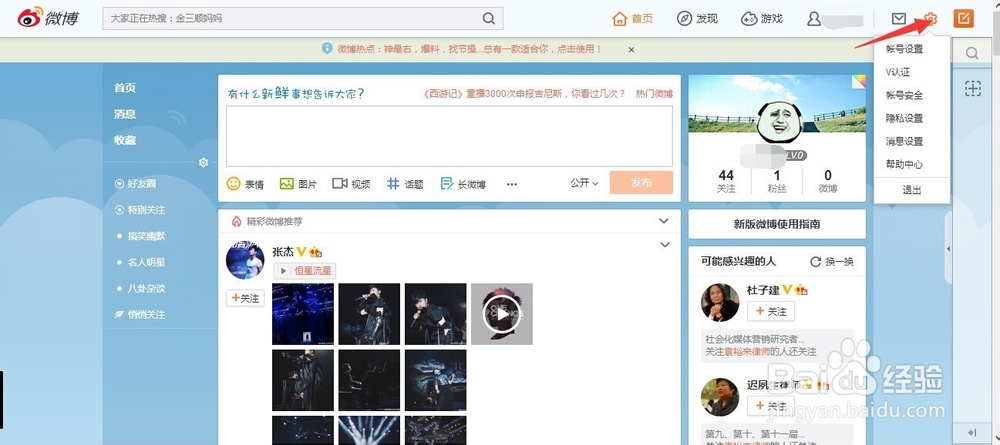Refresh suggestions with 换一换
The width and height of the screenshot is (1000, 445).
click(832, 261)
